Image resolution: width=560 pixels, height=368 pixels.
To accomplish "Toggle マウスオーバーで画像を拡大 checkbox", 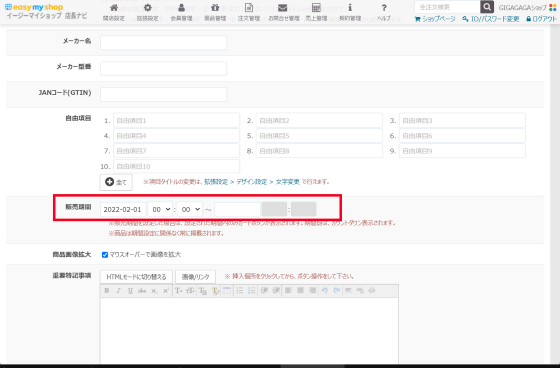I will [x=105, y=255].
